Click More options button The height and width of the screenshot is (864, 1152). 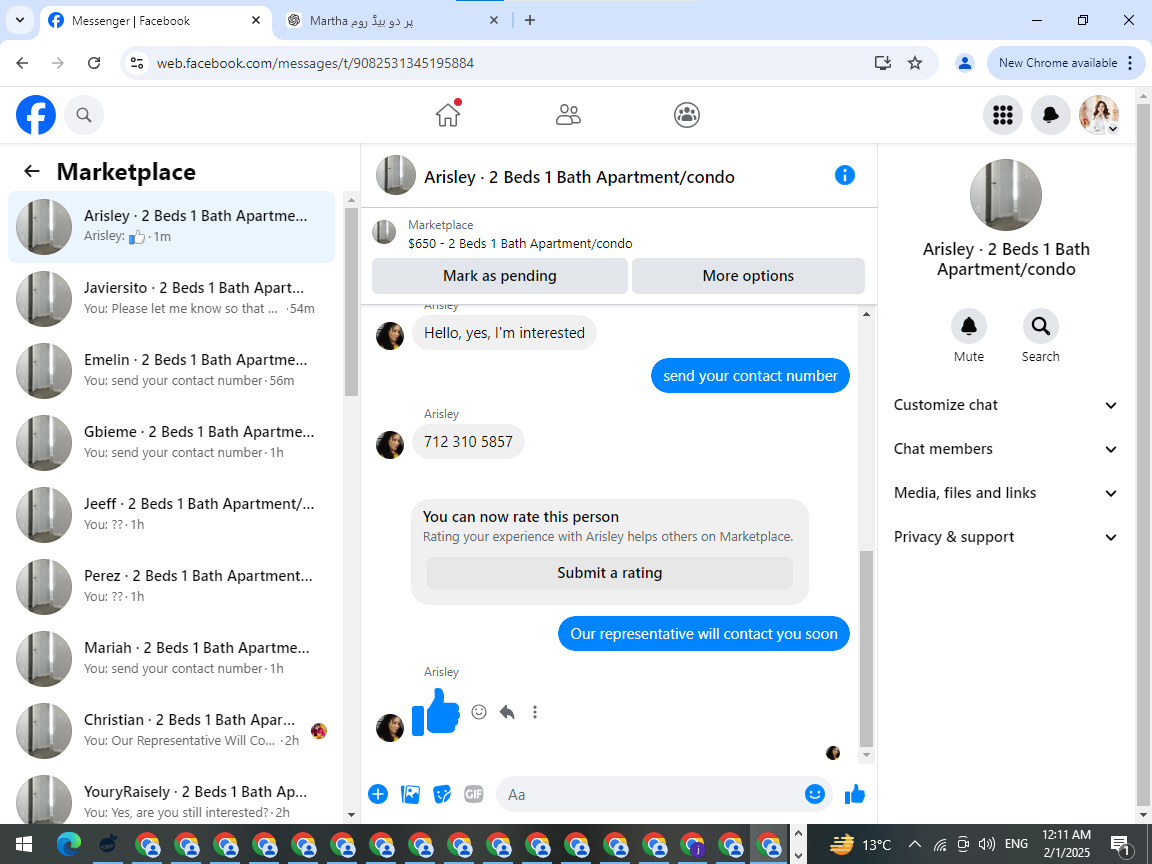tap(748, 276)
